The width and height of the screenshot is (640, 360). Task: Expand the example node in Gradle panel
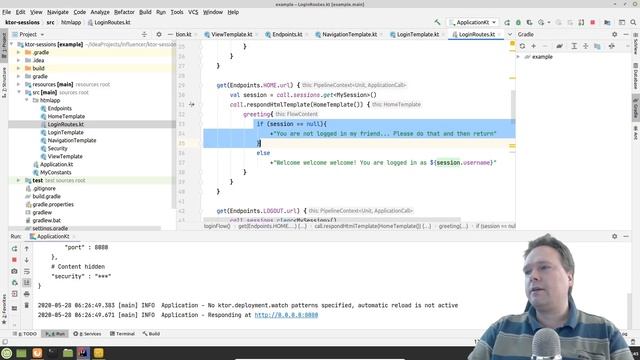(519, 57)
